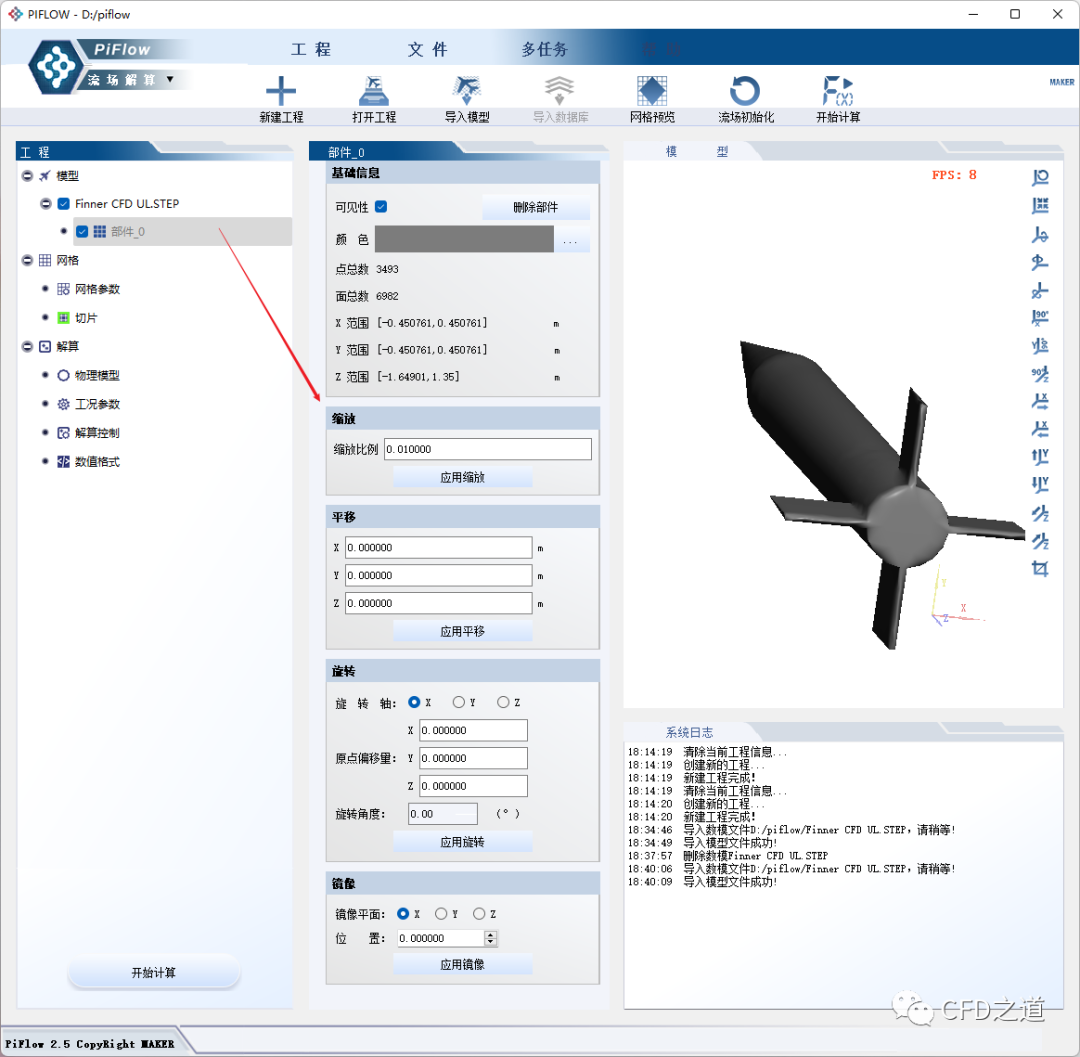Viewport: 1080px width, 1057px height.
Task: Open 网格预览 mesh preview
Action: [x=652, y=92]
